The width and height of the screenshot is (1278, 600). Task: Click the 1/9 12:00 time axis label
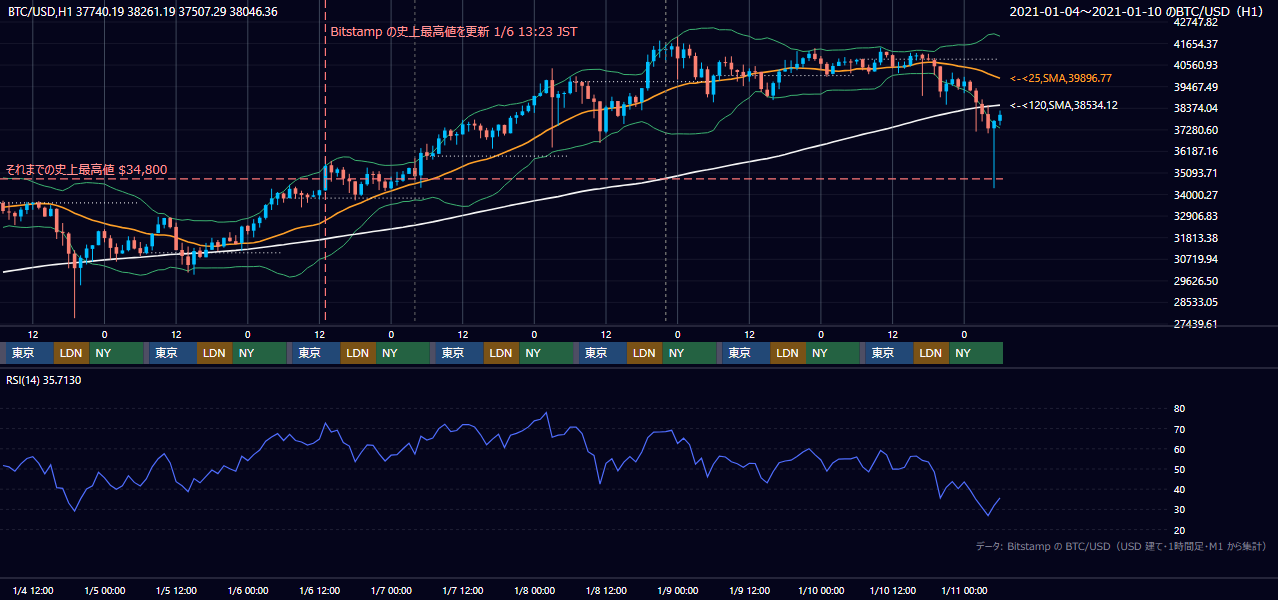click(750, 590)
